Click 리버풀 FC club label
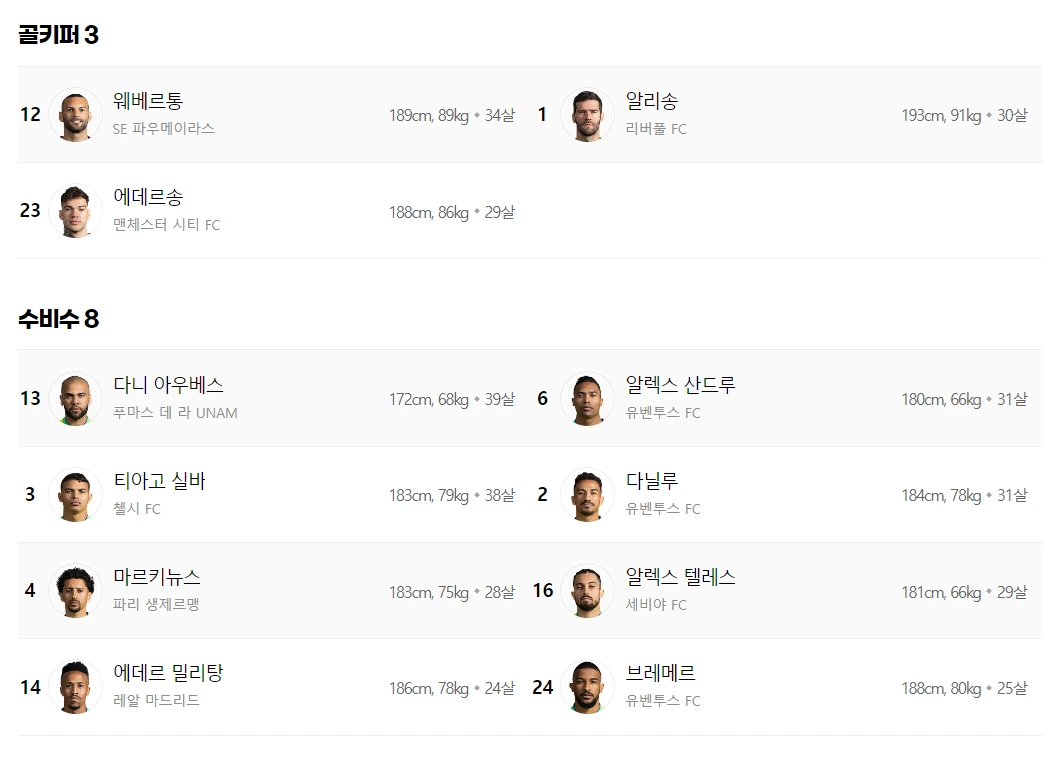Image resolution: width=1062 pixels, height=757 pixels. click(656, 129)
